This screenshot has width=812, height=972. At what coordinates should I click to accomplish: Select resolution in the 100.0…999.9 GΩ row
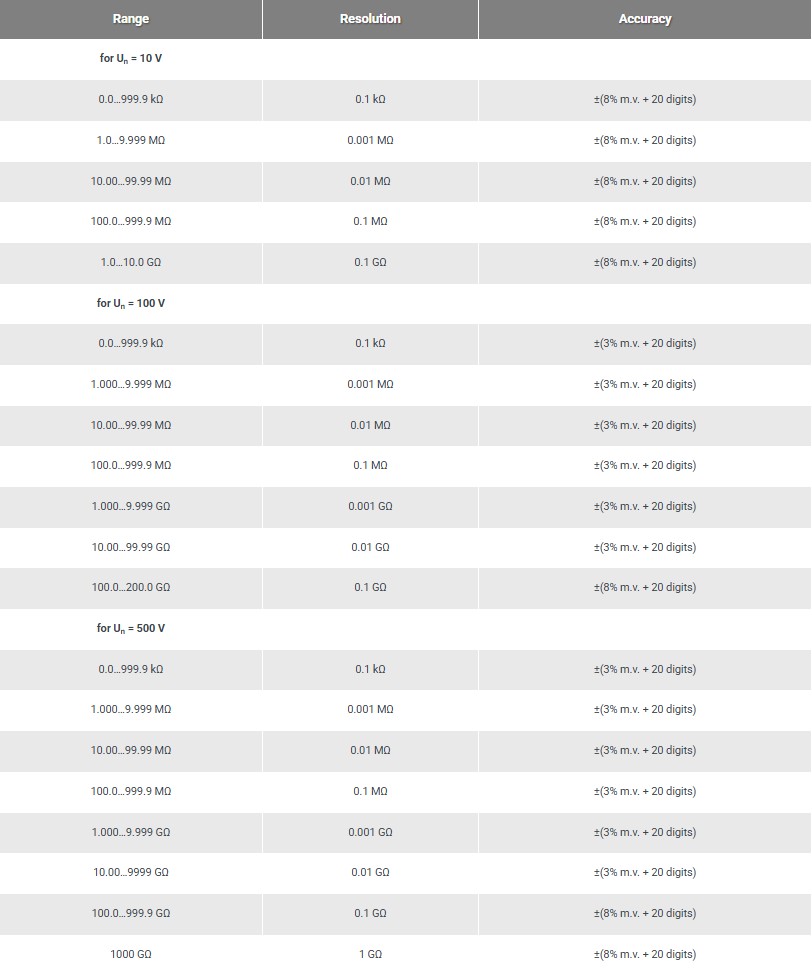(x=370, y=913)
